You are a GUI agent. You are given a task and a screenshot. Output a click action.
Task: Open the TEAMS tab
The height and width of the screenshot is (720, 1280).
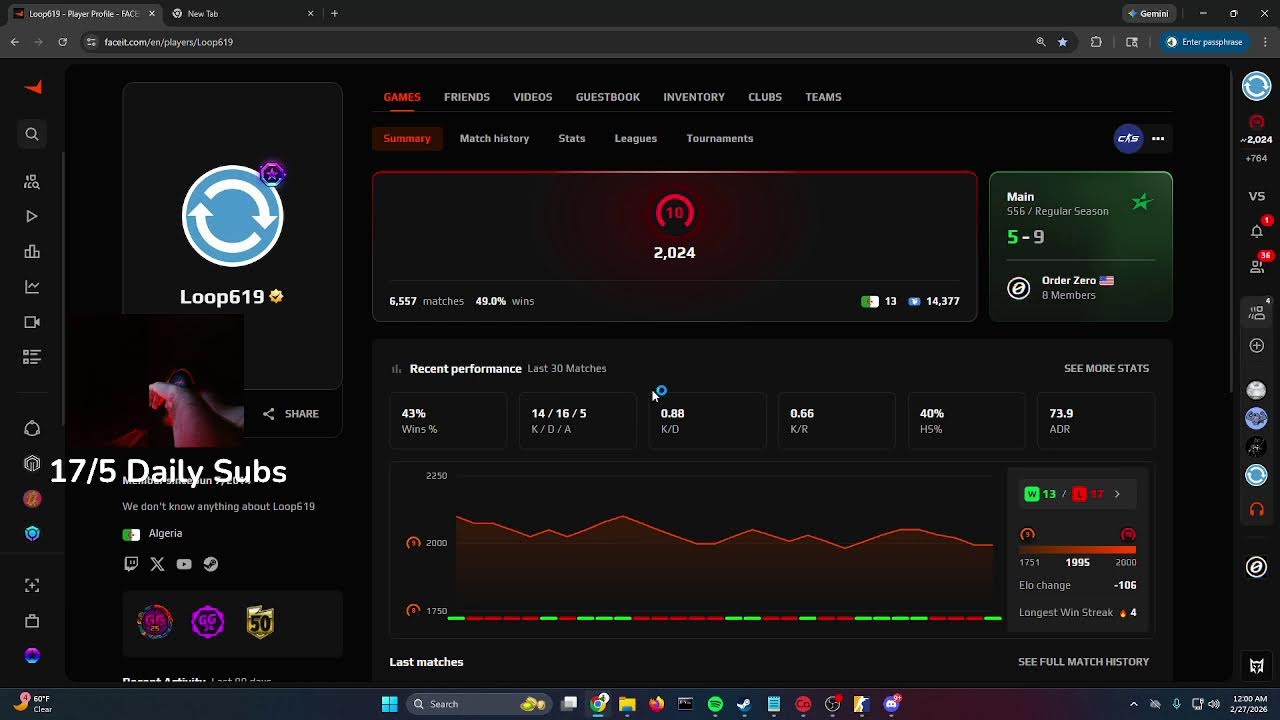[824, 97]
